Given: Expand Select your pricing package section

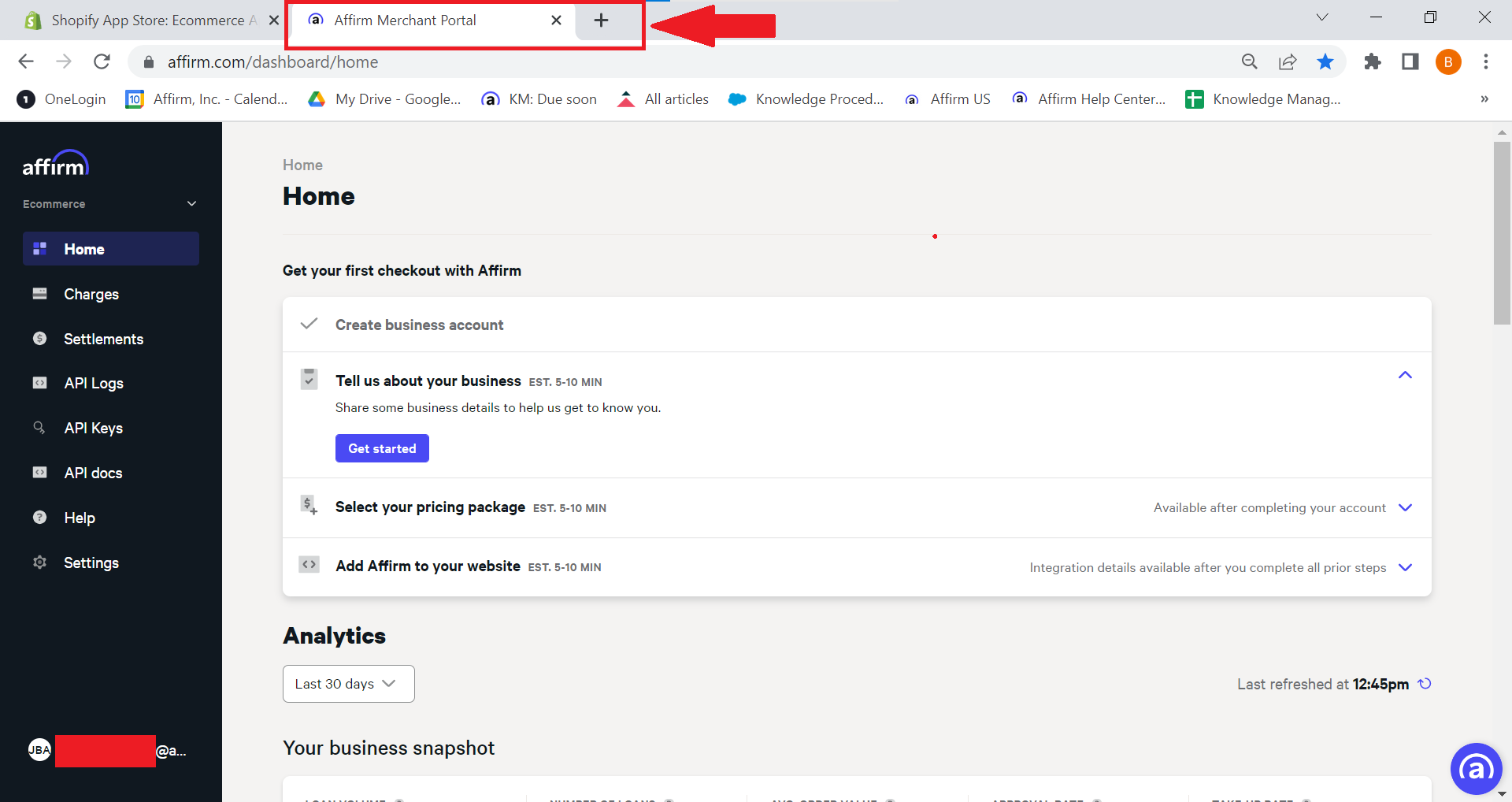Looking at the screenshot, I should tap(1405, 507).
